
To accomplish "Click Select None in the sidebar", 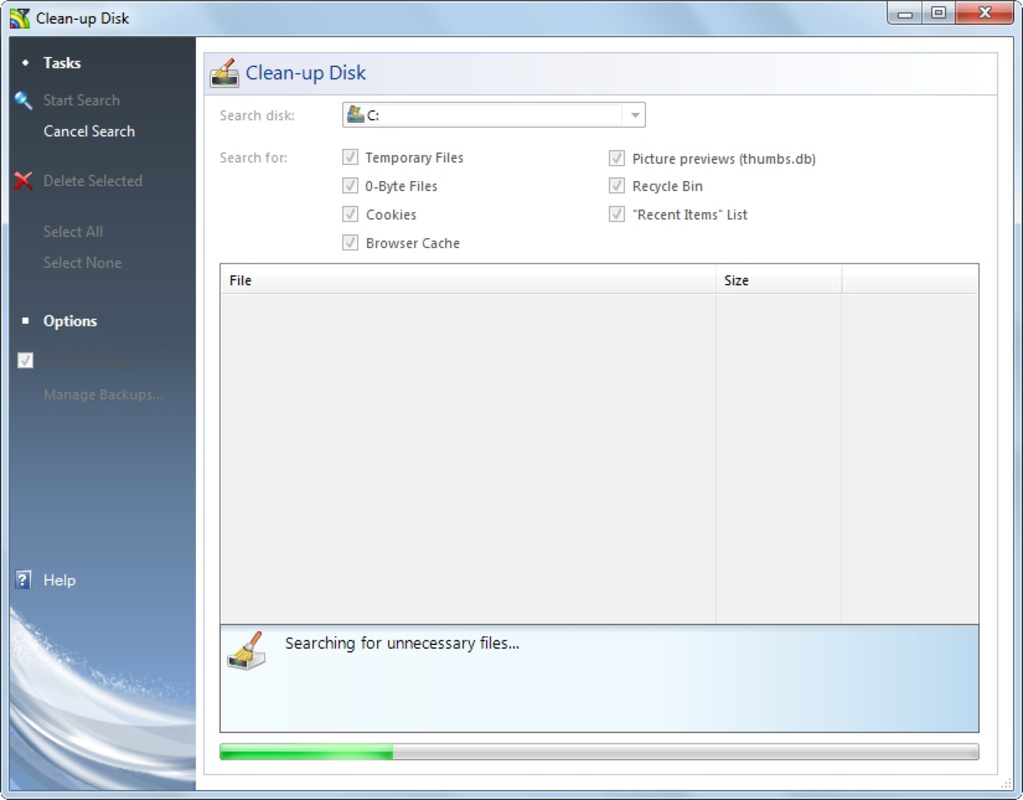I will tap(82, 263).
